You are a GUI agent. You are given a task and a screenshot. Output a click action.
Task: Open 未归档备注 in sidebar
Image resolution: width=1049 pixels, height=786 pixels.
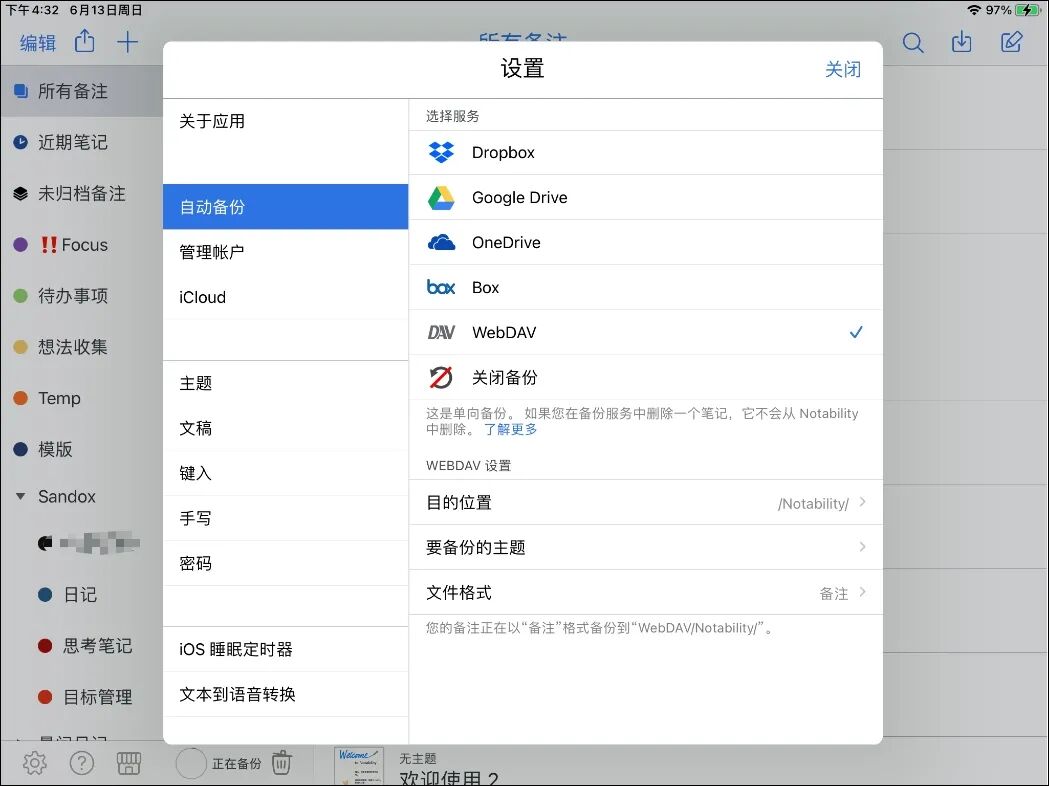pyautogui.click(x=82, y=193)
